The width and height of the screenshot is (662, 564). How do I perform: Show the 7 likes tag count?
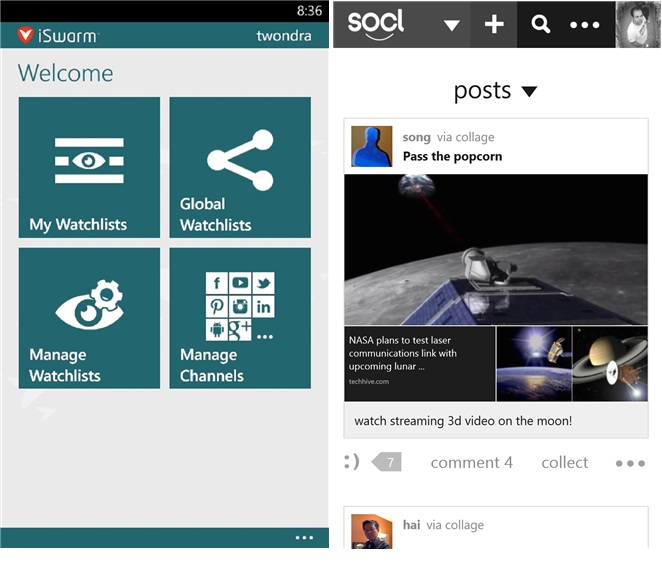tap(387, 462)
